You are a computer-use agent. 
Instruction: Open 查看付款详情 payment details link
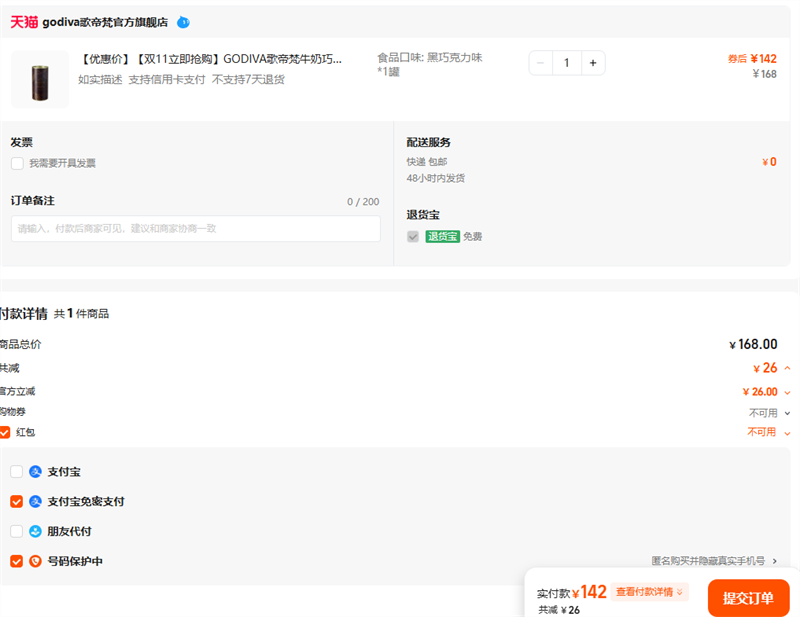pos(650,592)
